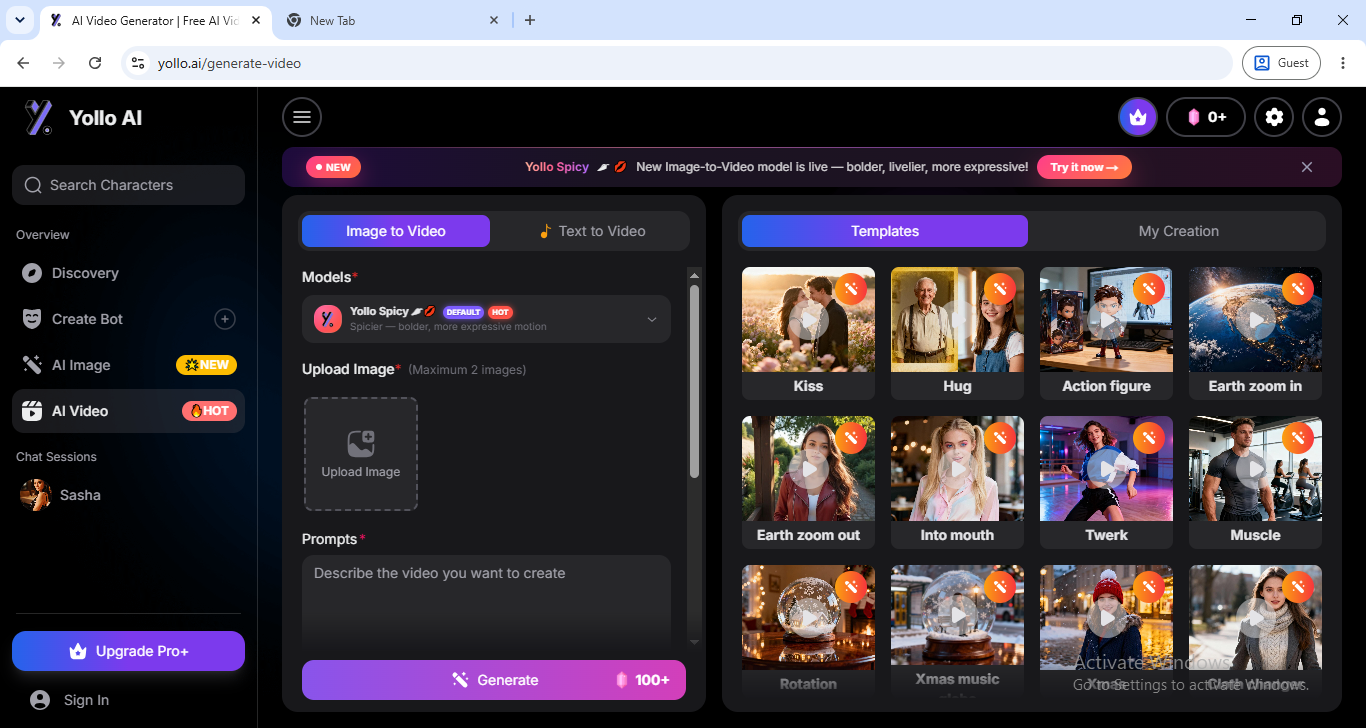Open the Chrome three-dot menu
Image resolution: width=1366 pixels, height=728 pixels.
(1342, 63)
